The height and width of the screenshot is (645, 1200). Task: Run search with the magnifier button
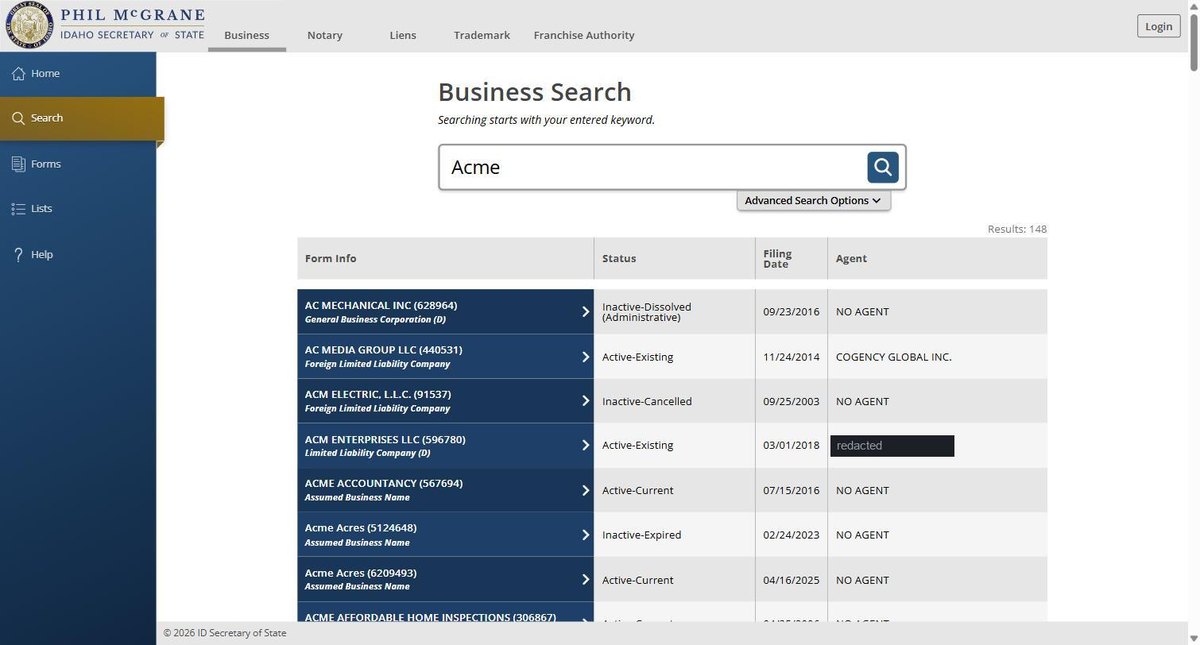coord(882,167)
